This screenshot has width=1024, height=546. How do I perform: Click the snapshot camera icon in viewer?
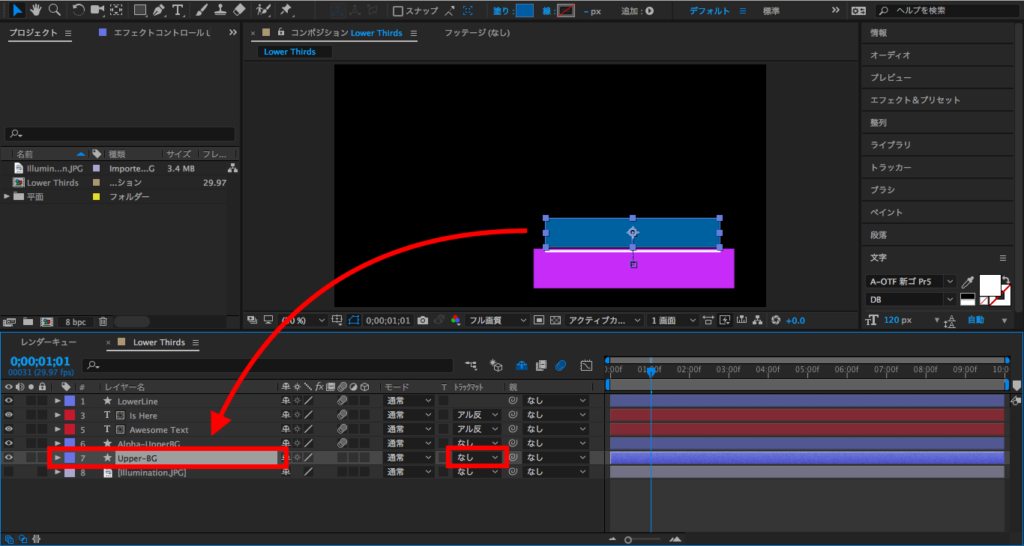(424, 320)
